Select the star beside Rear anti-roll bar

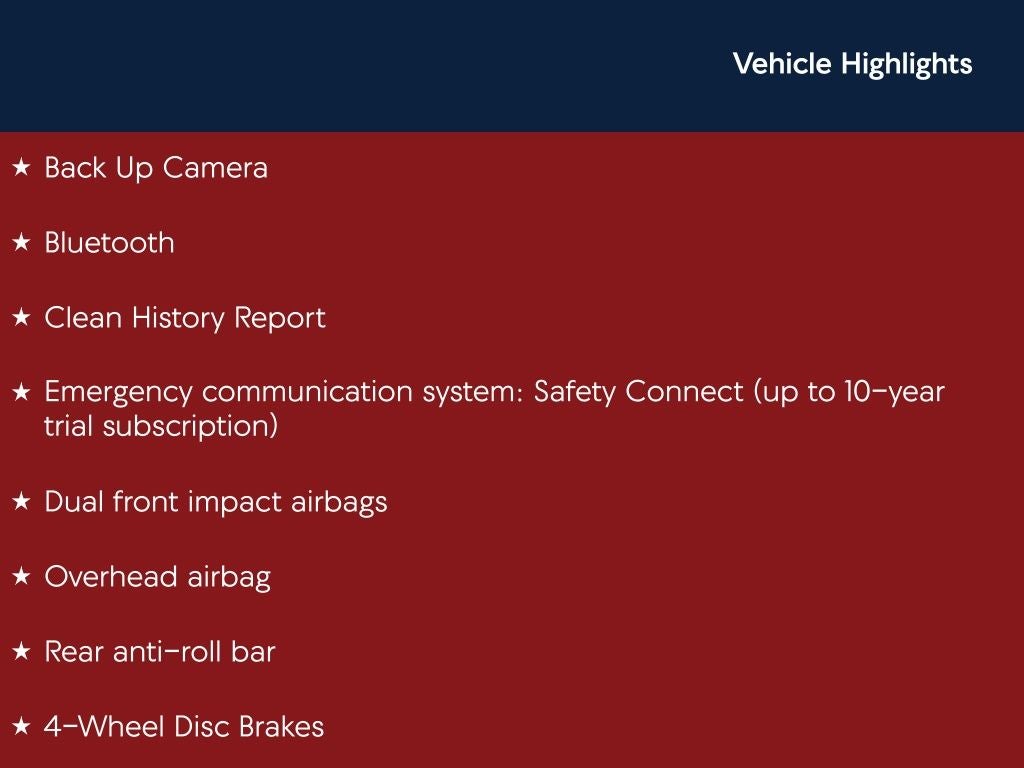21,652
